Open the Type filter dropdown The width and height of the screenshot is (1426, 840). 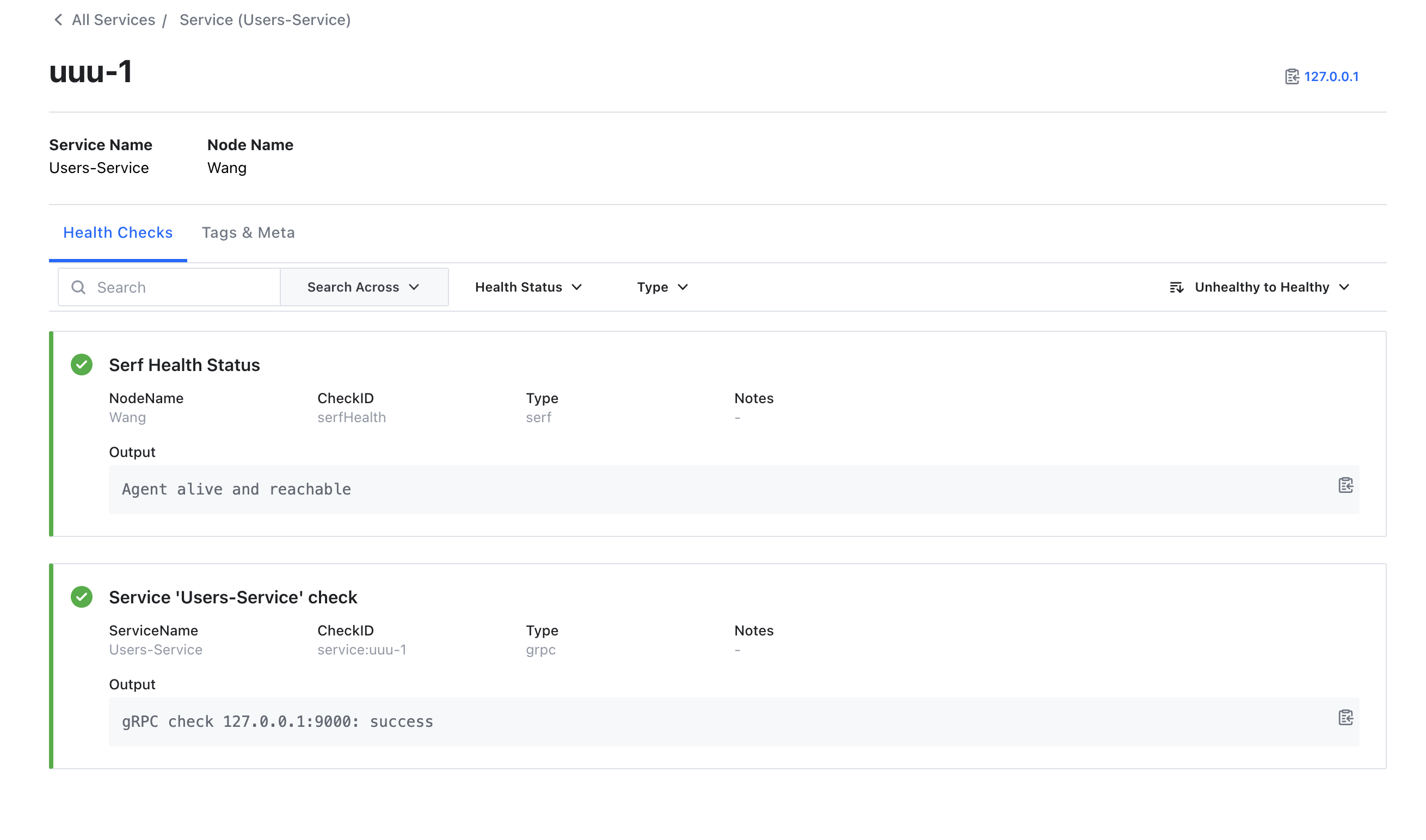pyautogui.click(x=662, y=288)
